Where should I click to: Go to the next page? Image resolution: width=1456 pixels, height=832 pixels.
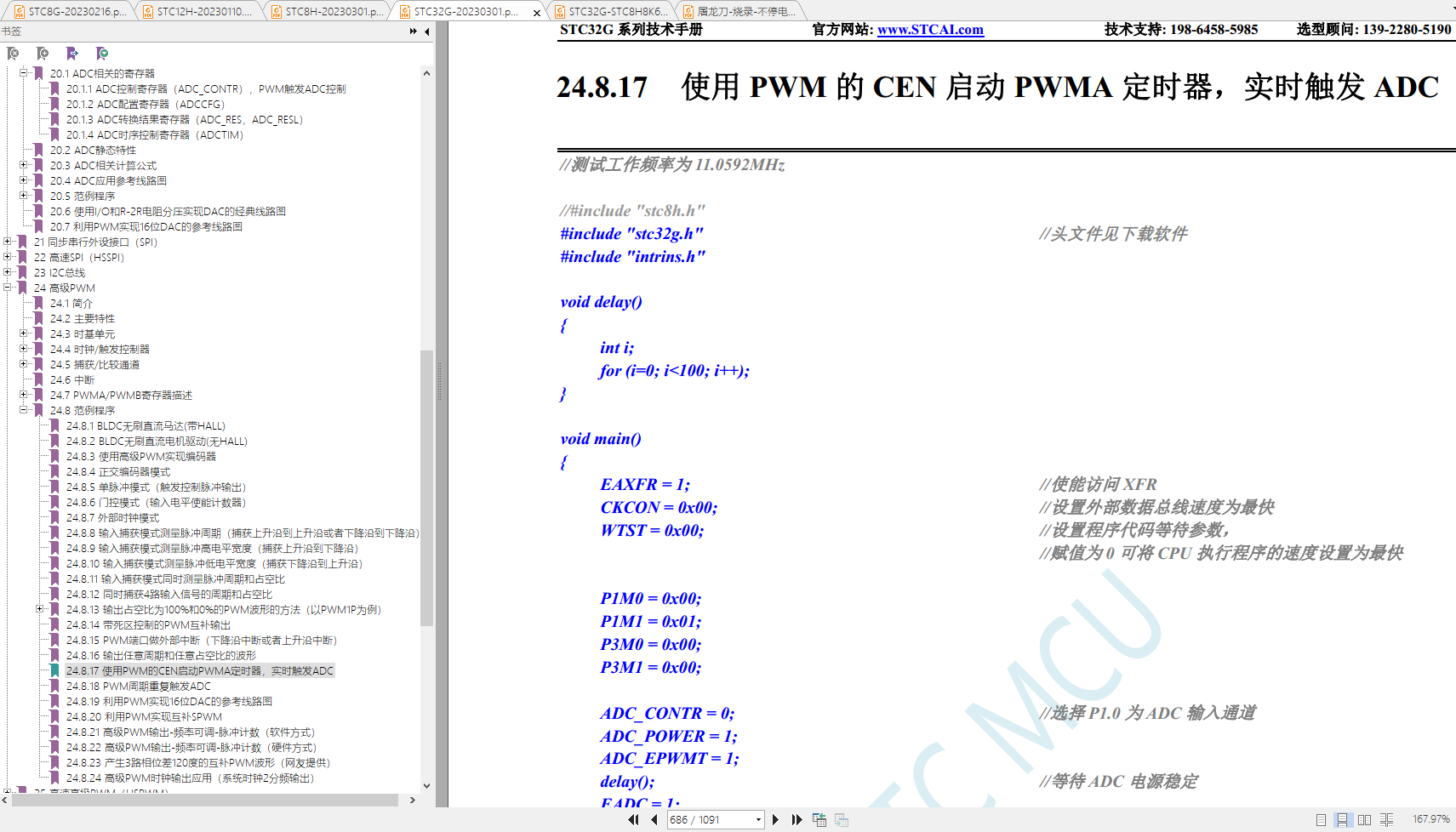coord(775,820)
